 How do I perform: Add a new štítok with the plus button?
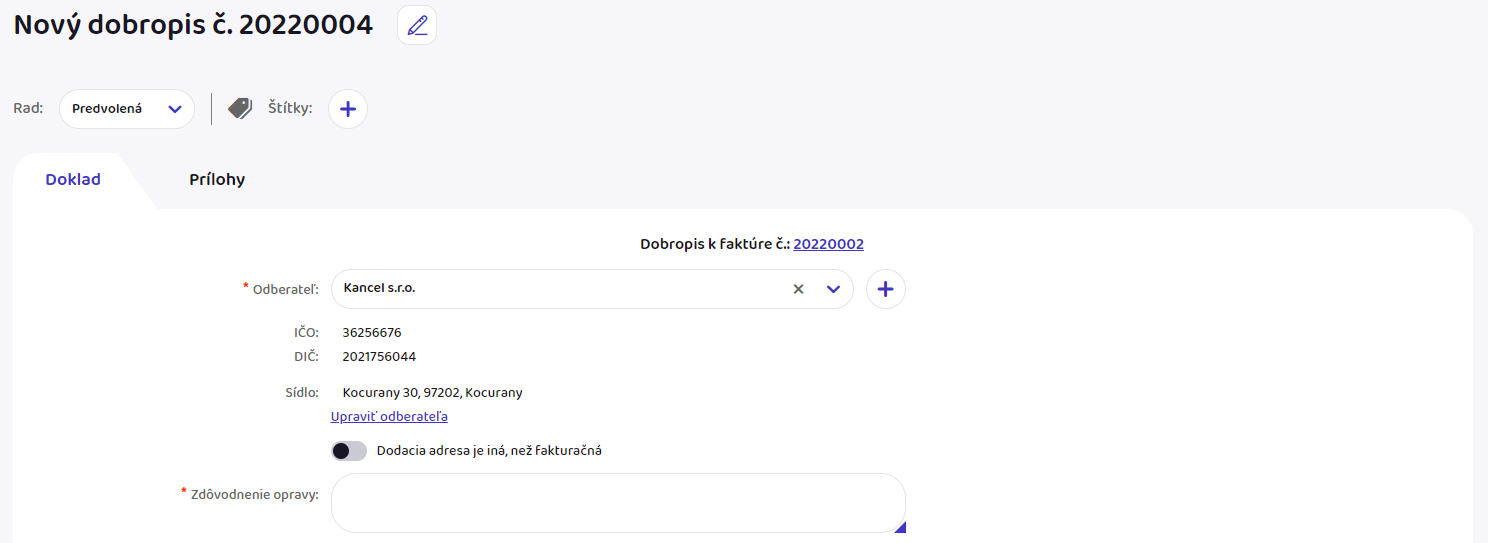click(348, 109)
